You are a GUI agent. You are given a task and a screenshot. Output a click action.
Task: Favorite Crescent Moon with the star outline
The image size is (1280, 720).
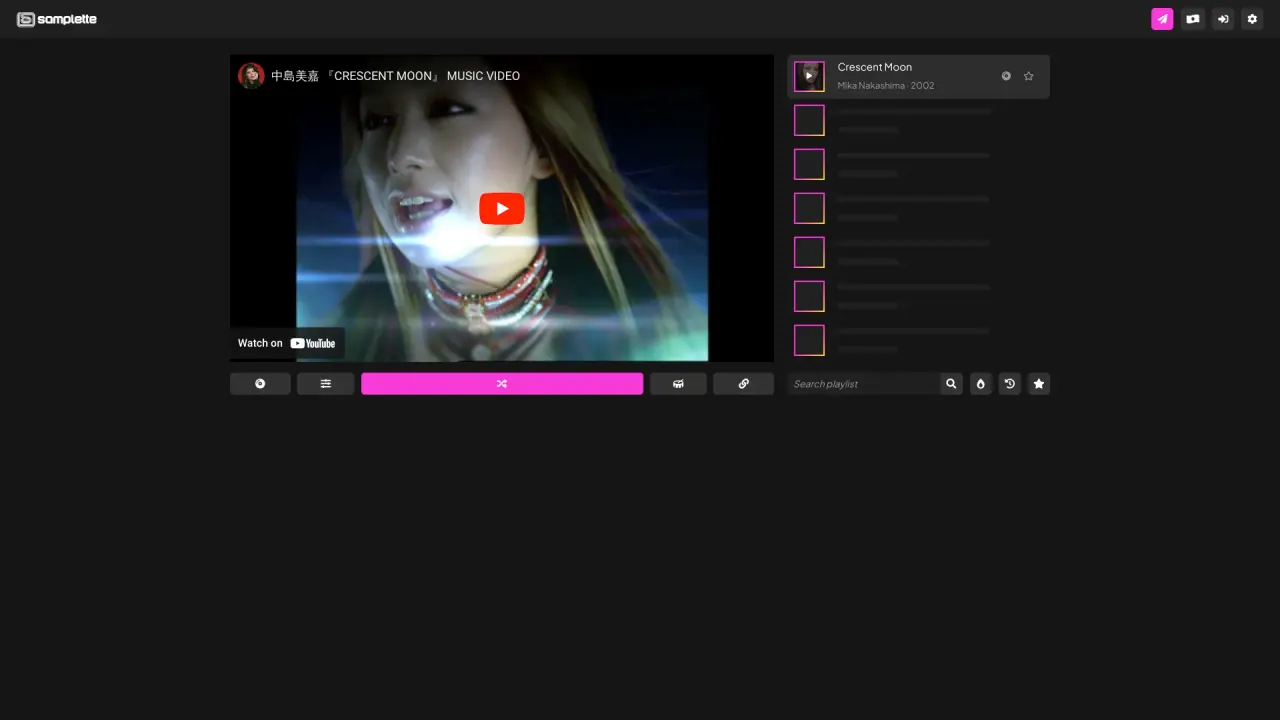click(x=1029, y=76)
